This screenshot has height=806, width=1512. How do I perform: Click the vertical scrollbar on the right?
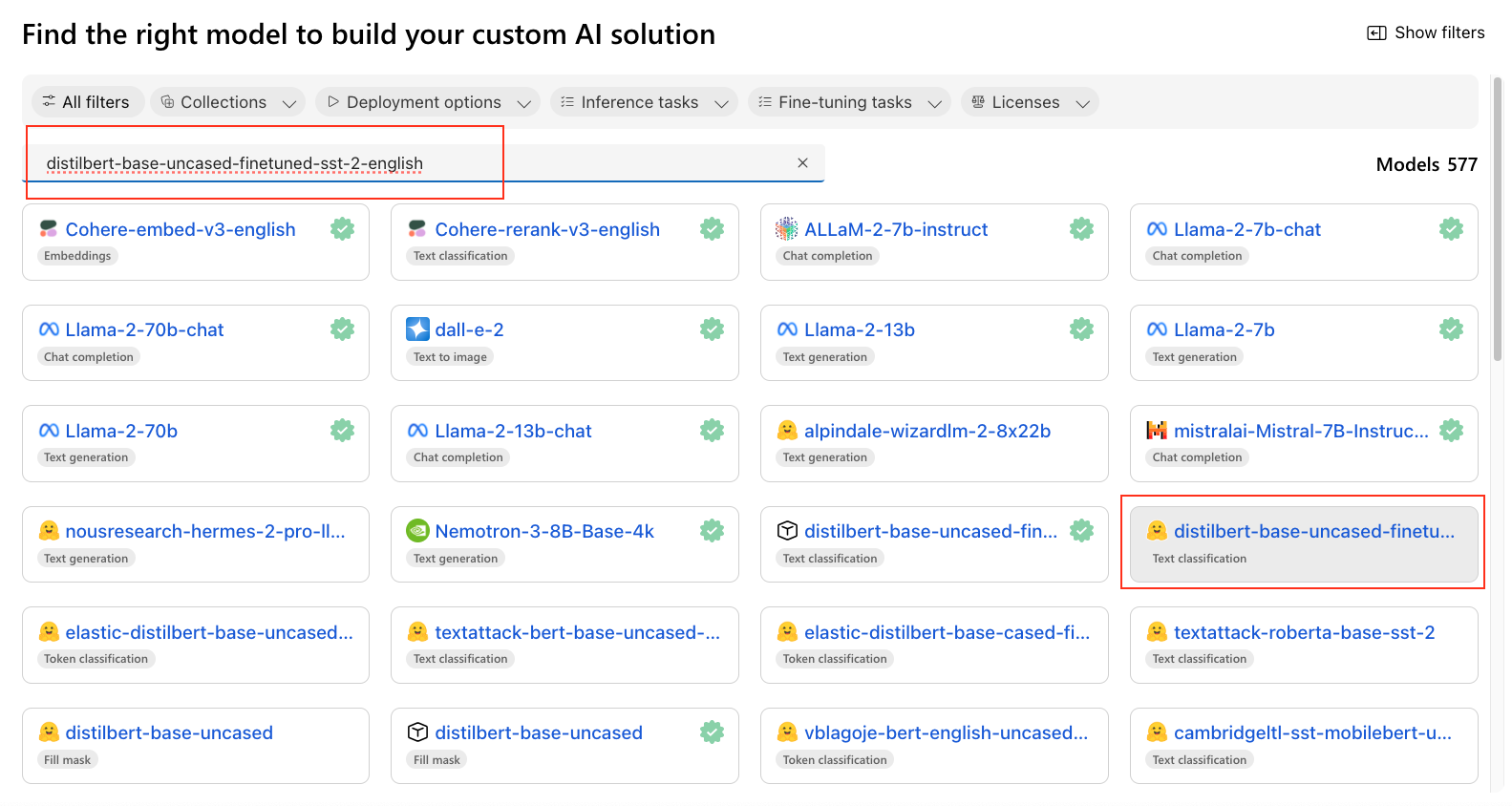pyautogui.click(x=1497, y=220)
